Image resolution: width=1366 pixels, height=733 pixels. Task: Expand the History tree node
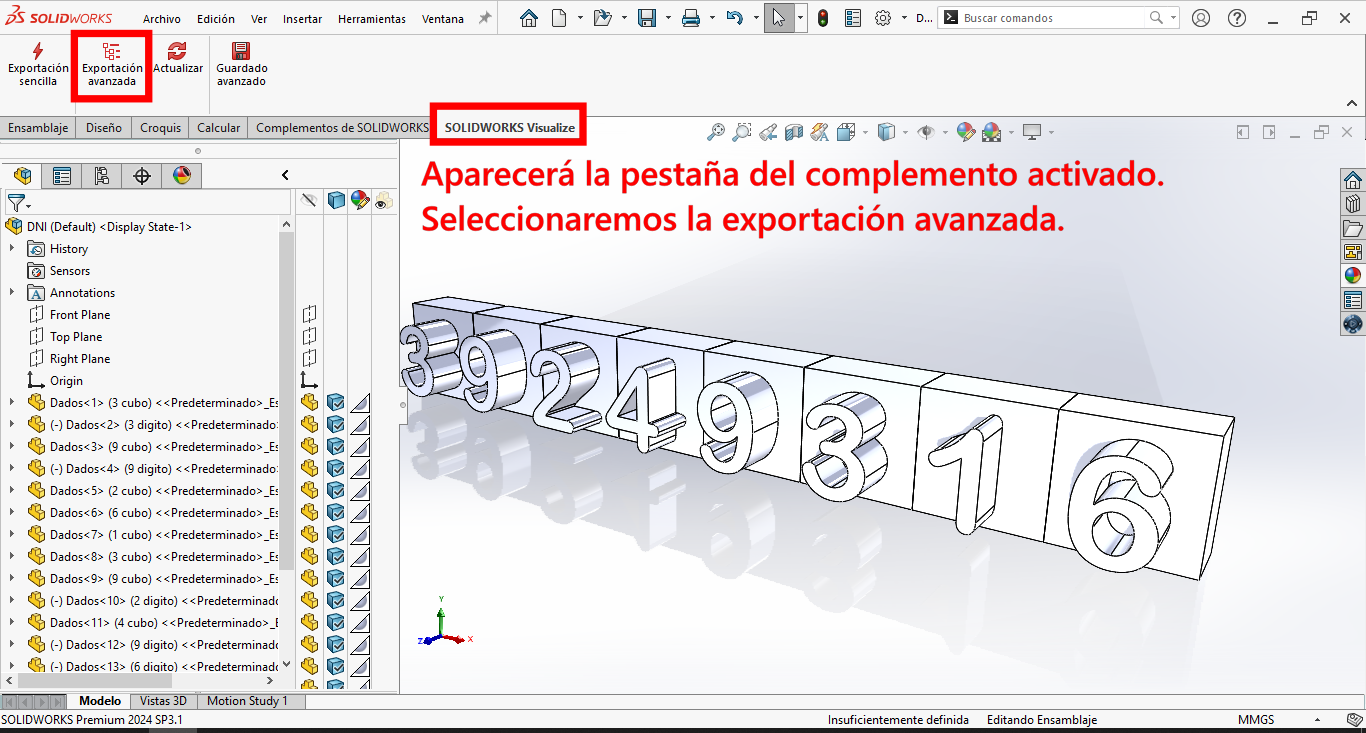tap(12, 249)
